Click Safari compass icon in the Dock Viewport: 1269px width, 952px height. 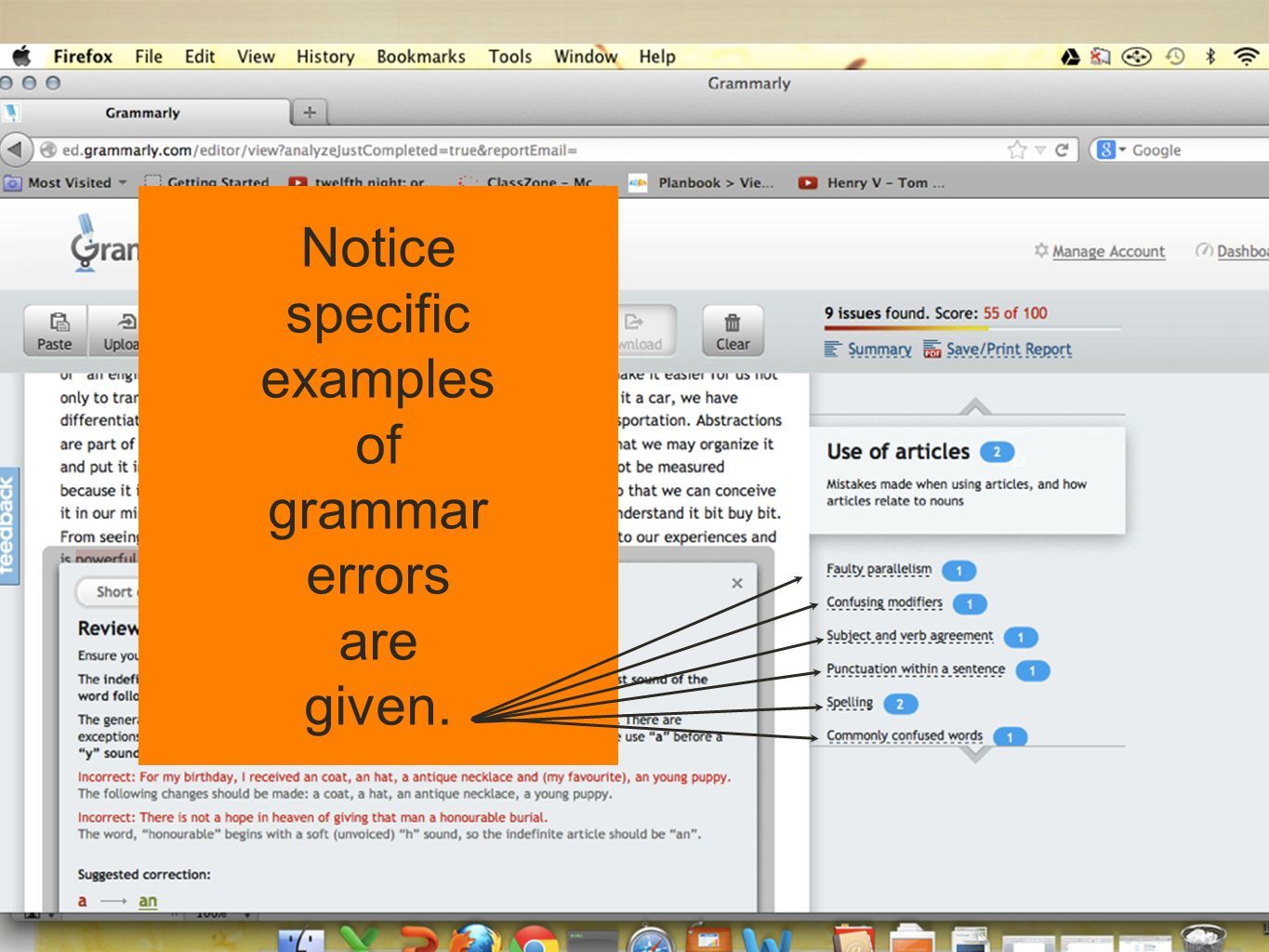click(x=650, y=939)
